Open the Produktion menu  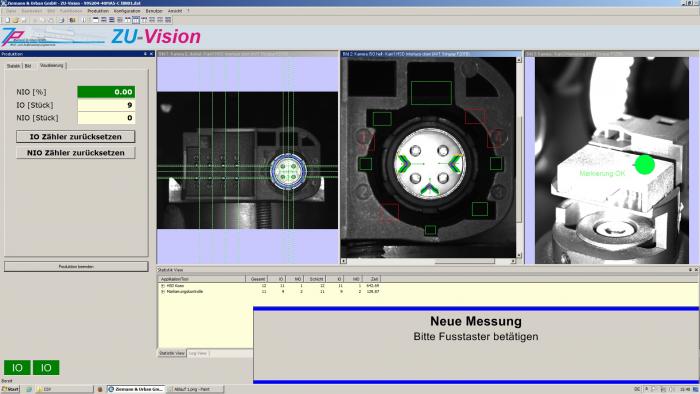tap(98, 11)
